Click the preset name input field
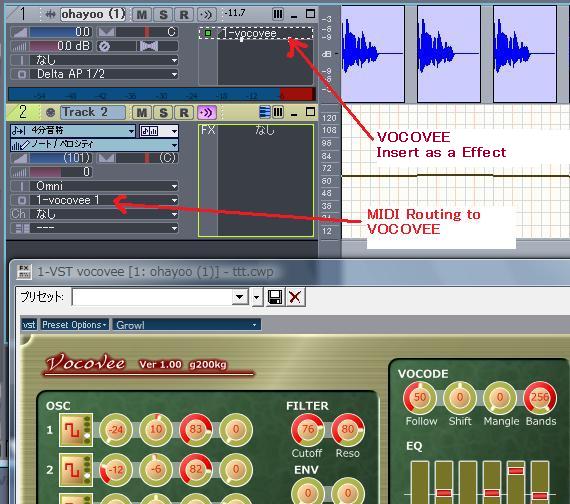Screen dimensions: 570x504 (152, 297)
